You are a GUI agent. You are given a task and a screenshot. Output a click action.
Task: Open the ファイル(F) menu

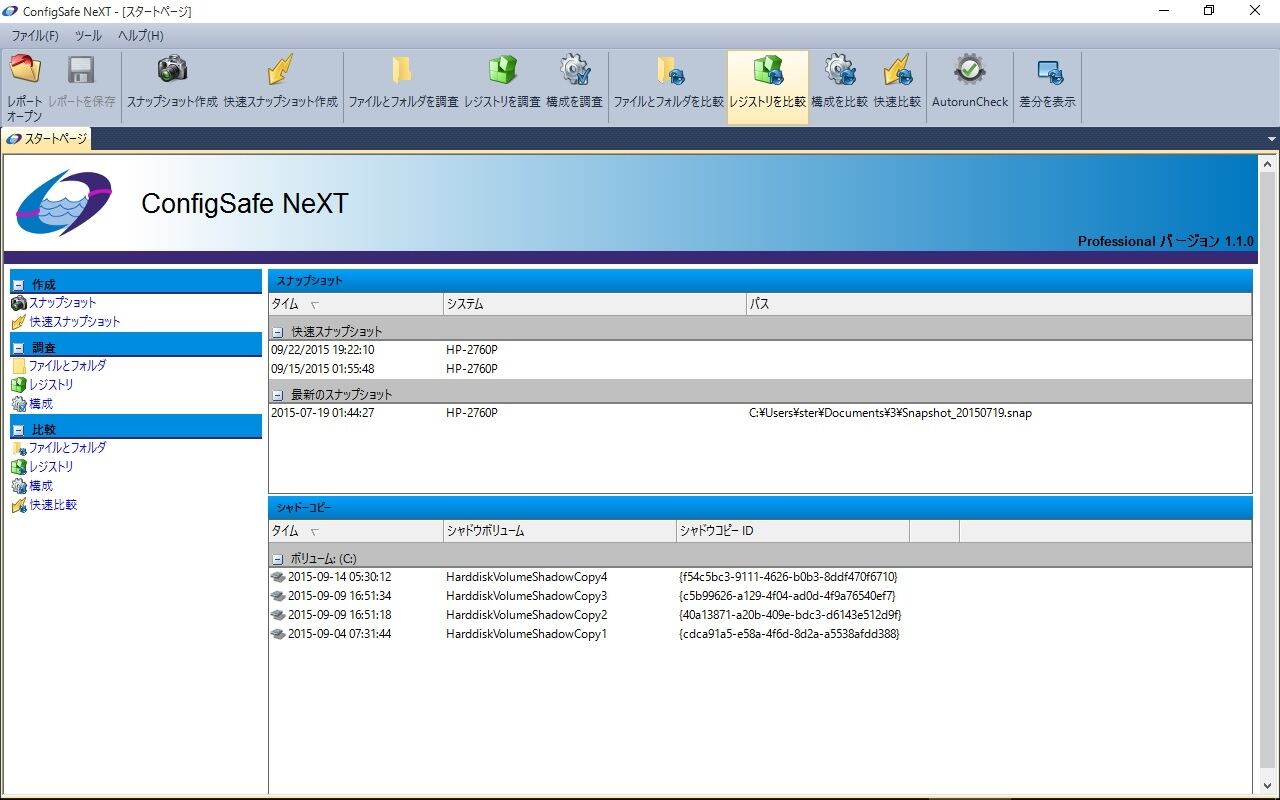[34, 35]
